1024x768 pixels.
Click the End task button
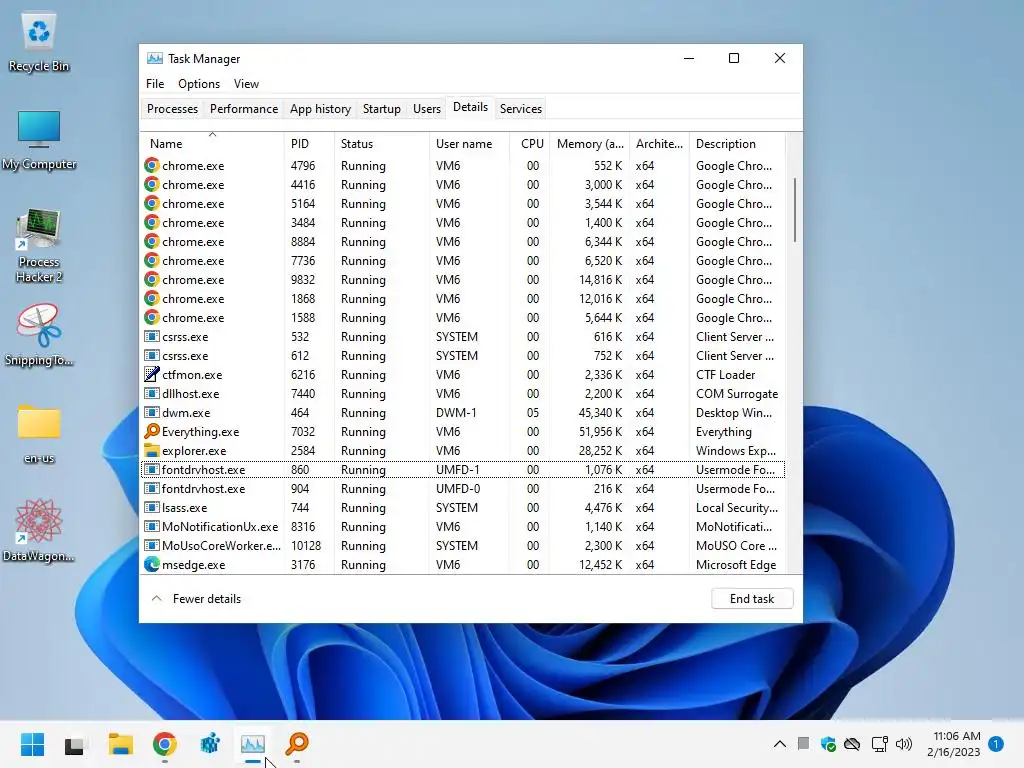752,599
